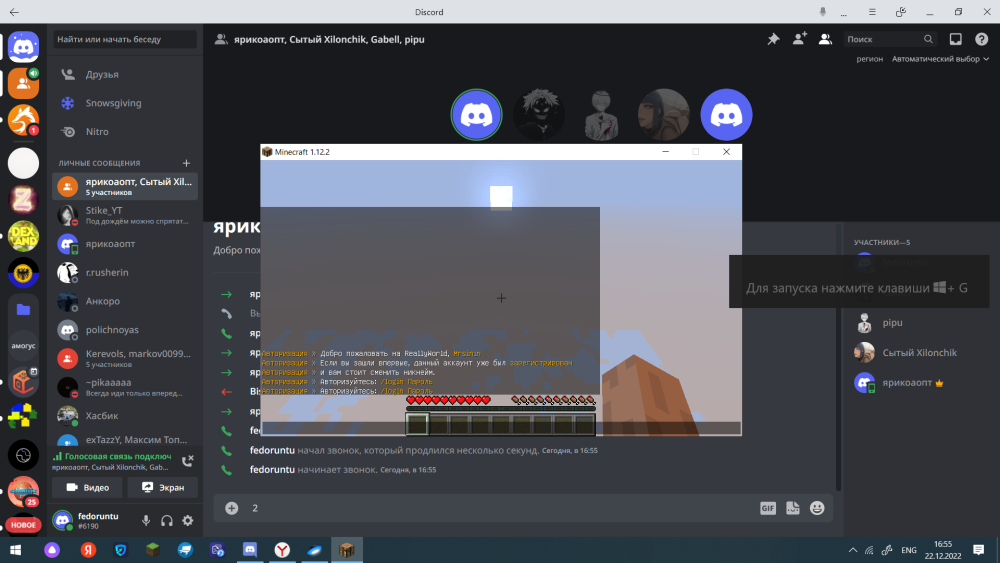Click microphone icon in title bar
Image resolution: width=1000 pixels, height=563 pixels.
[x=823, y=12]
